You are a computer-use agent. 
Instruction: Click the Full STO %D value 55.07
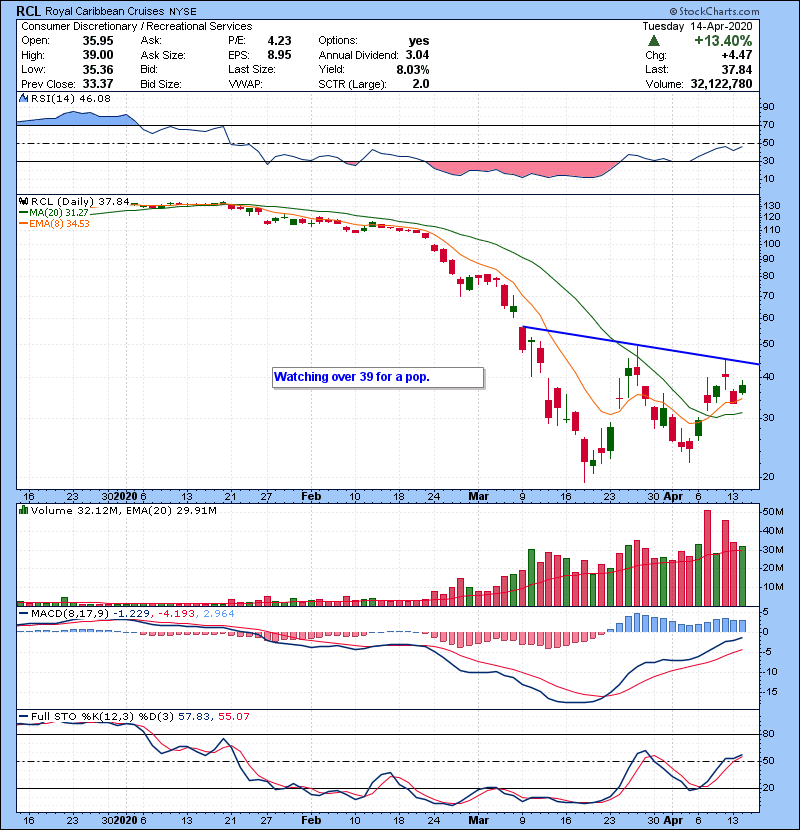coord(233,717)
